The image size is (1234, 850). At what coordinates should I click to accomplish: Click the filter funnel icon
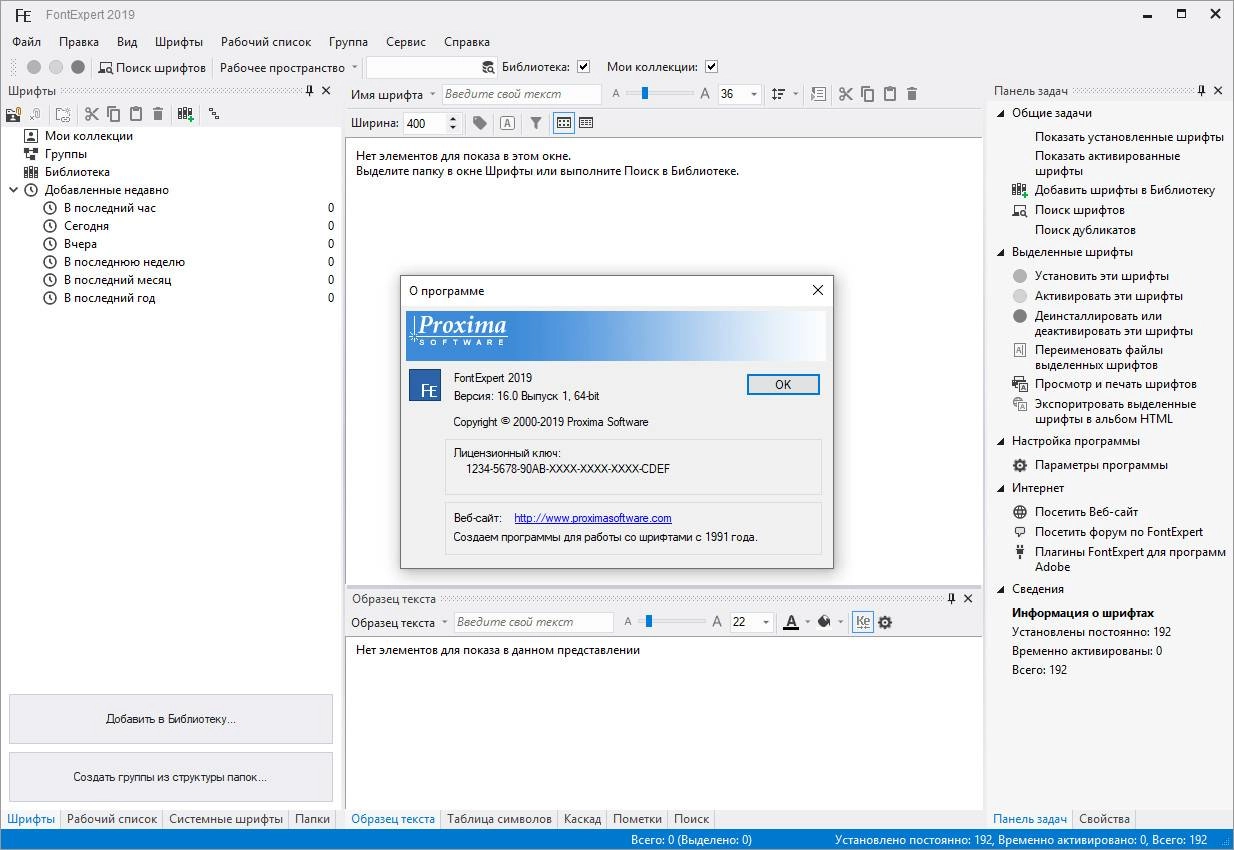[x=536, y=123]
